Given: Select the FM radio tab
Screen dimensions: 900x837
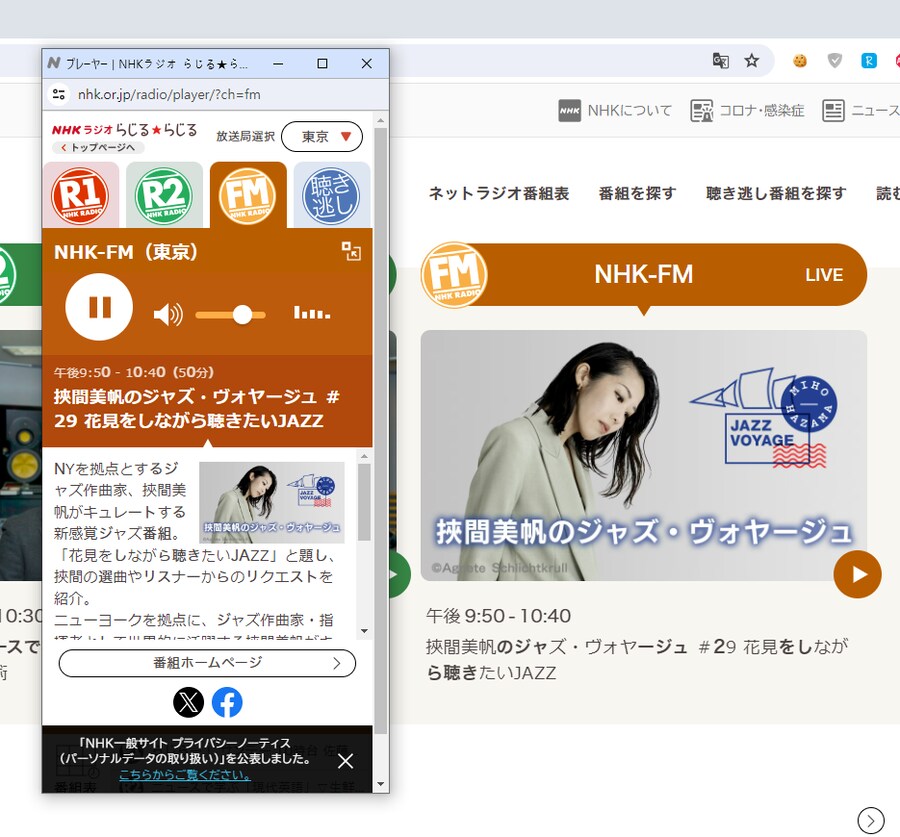Looking at the screenshot, I should coord(248,195).
